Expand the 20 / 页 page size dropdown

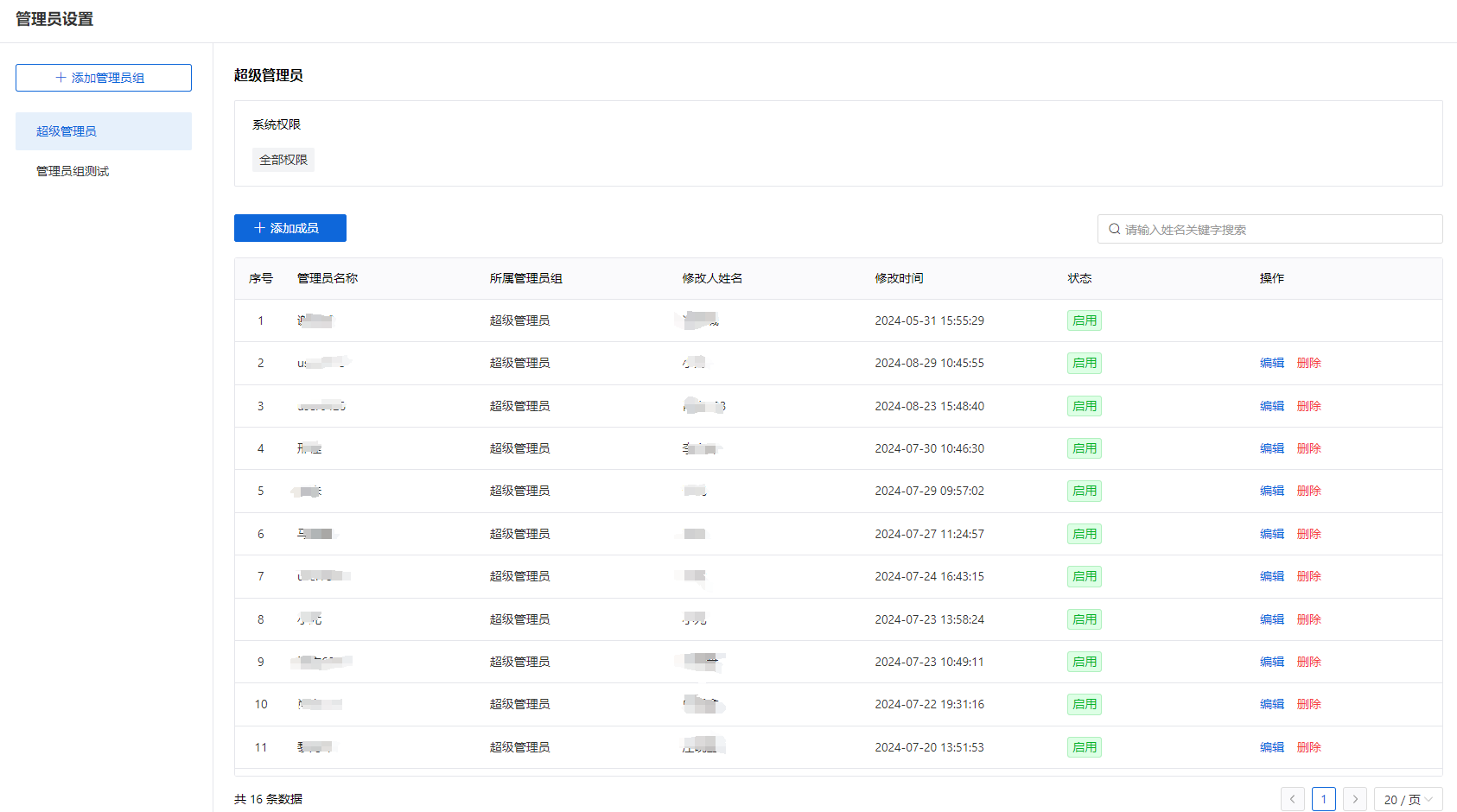(x=1408, y=799)
